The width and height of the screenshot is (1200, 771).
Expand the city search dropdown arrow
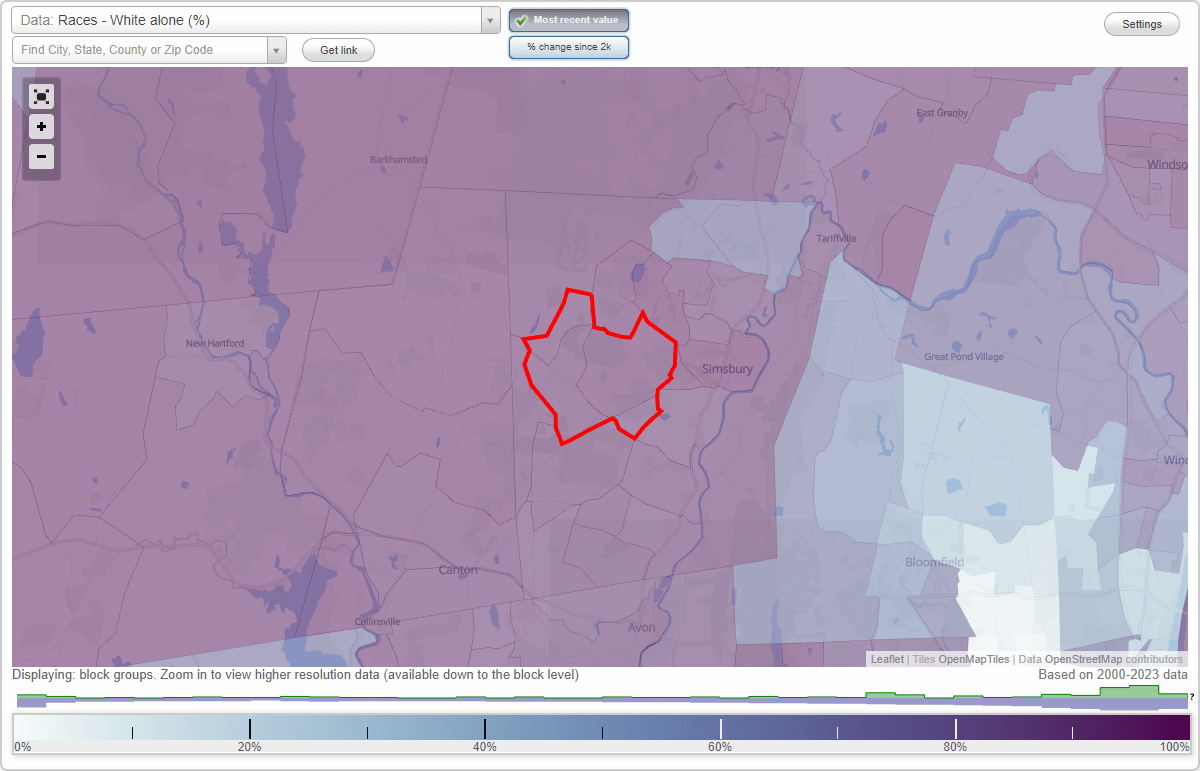276,49
